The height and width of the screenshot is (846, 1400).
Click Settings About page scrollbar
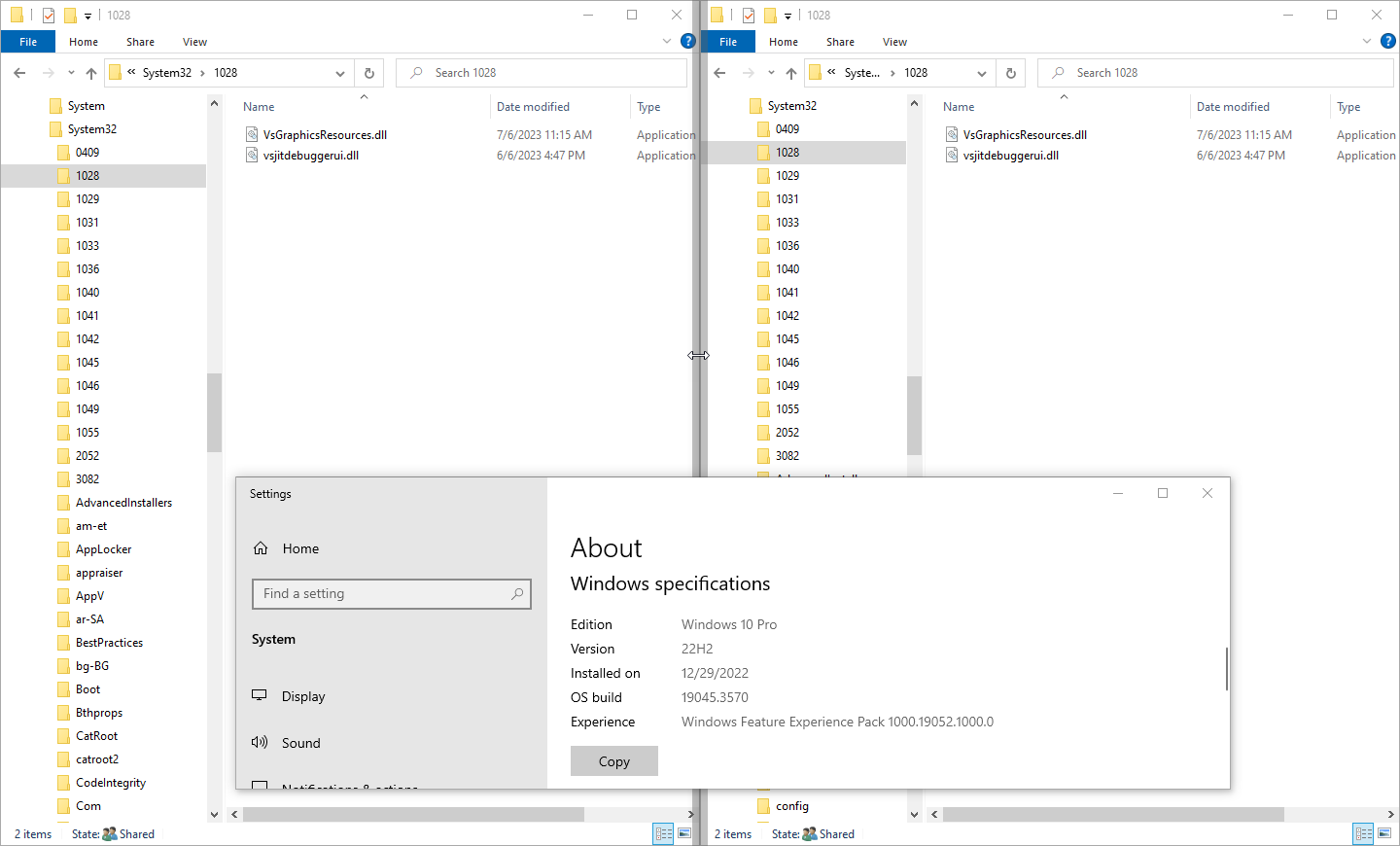(x=1226, y=669)
